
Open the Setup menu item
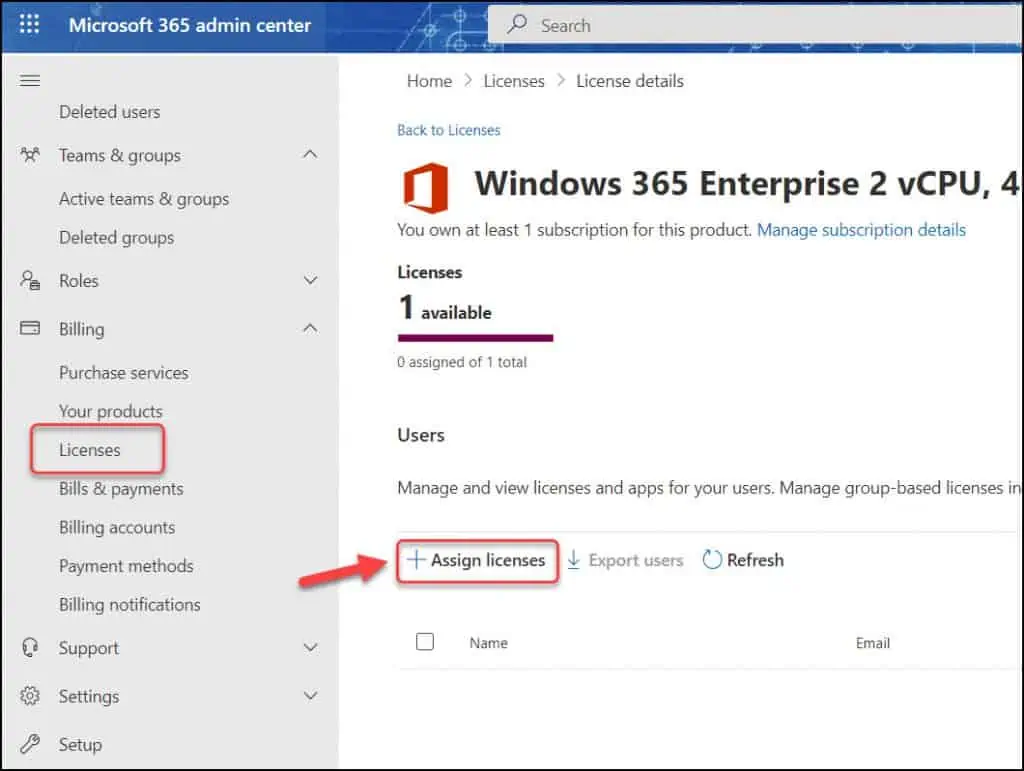point(80,744)
